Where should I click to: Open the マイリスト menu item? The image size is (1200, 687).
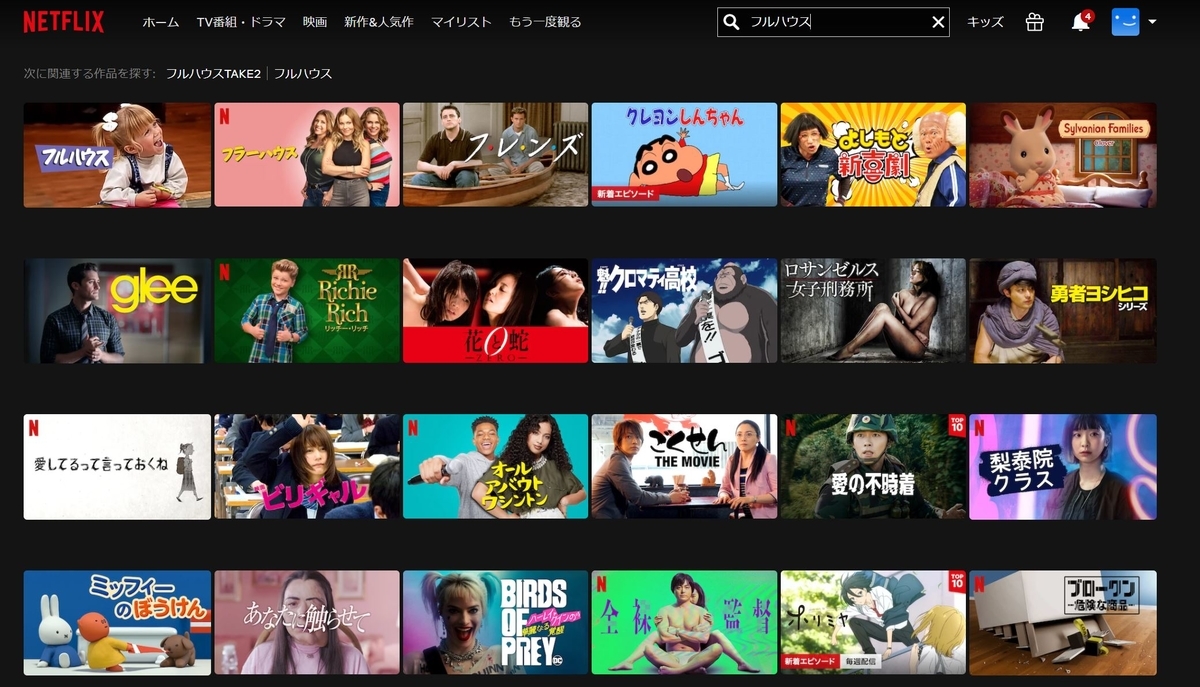[461, 22]
